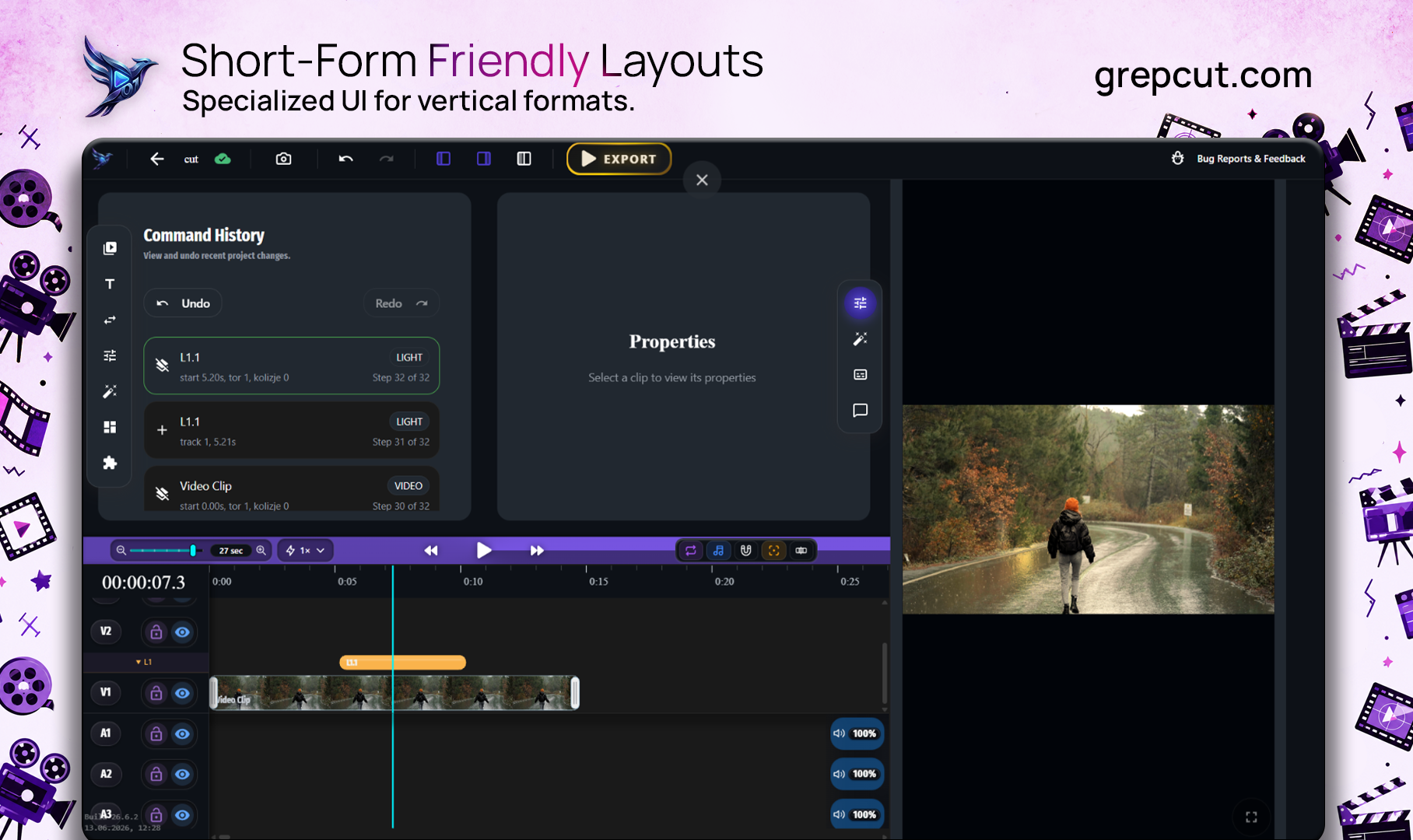Image resolution: width=1413 pixels, height=840 pixels.
Task: Toggle A1 track visibility eye
Action: pos(182,733)
